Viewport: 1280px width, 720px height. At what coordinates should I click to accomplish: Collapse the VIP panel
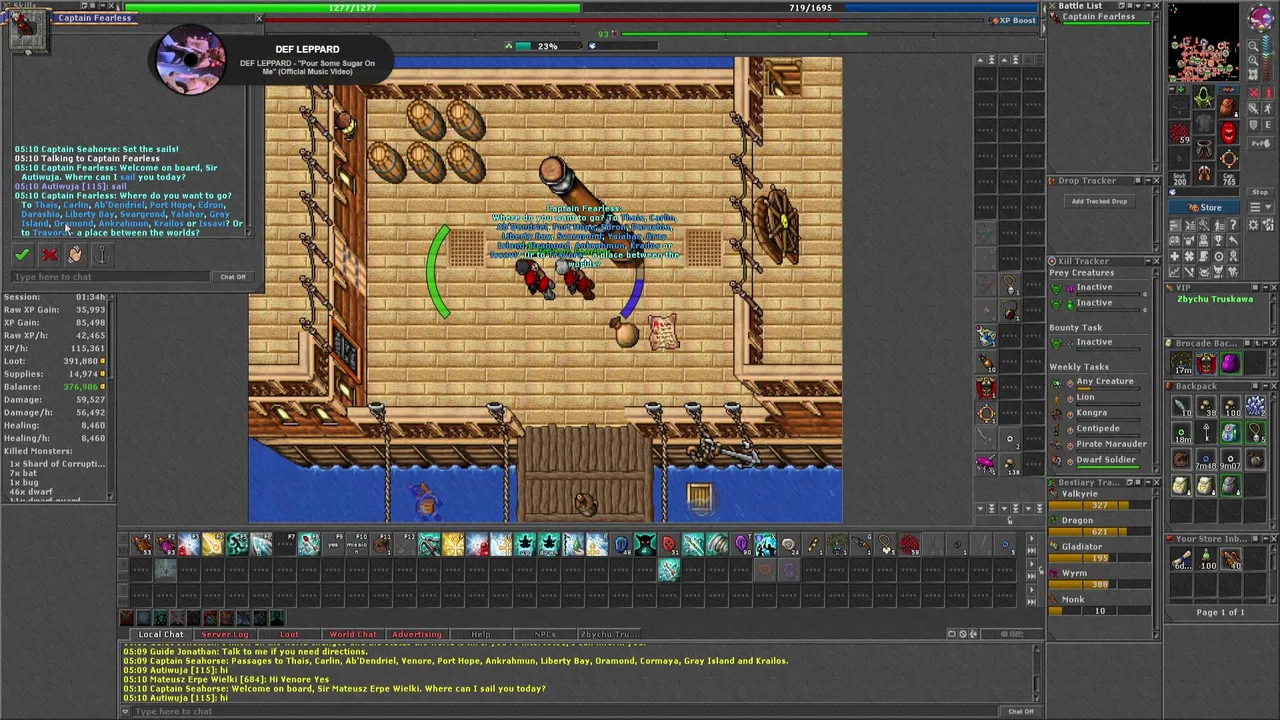click(1265, 287)
